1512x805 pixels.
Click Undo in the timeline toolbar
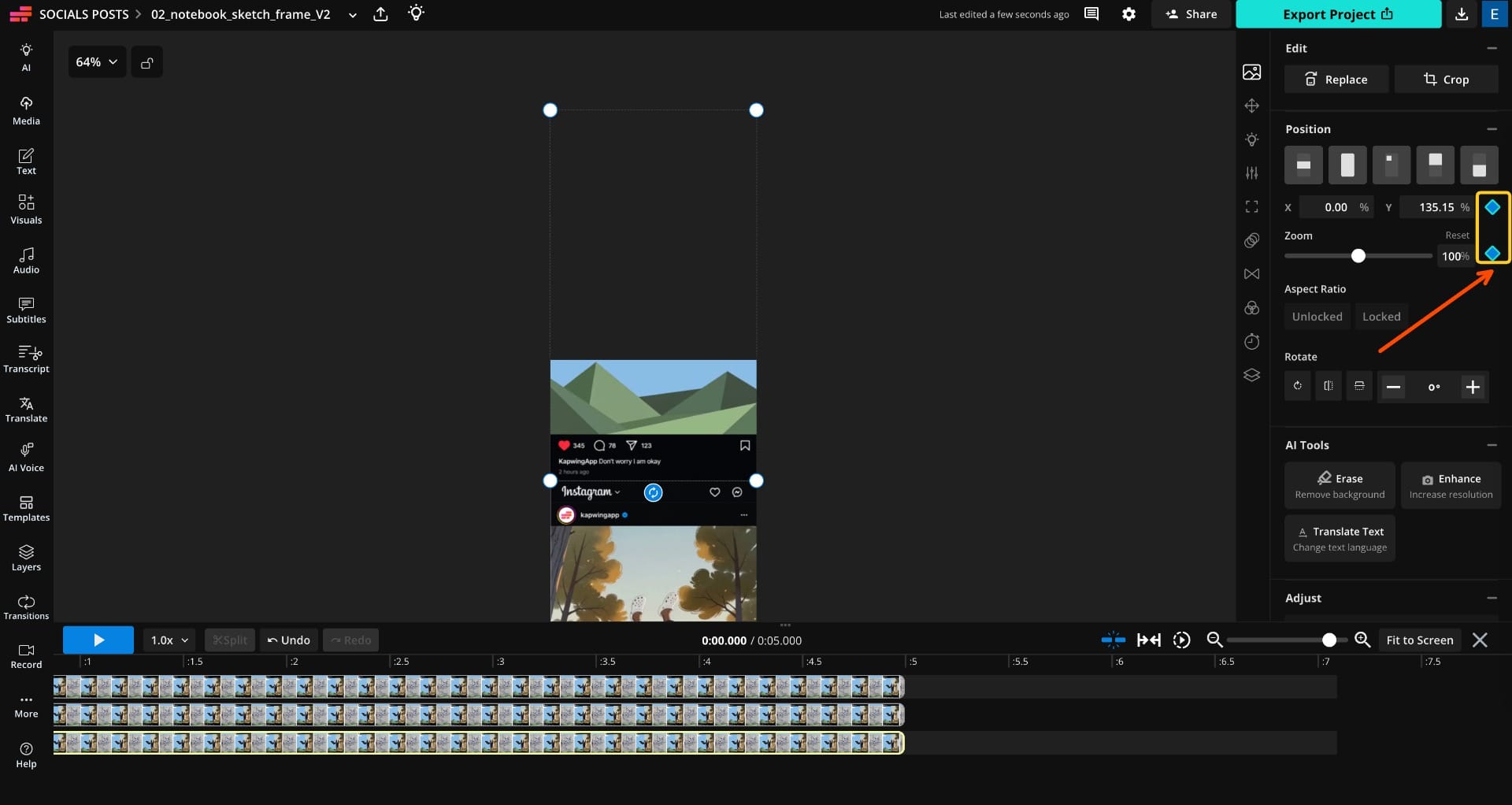pyautogui.click(x=289, y=640)
